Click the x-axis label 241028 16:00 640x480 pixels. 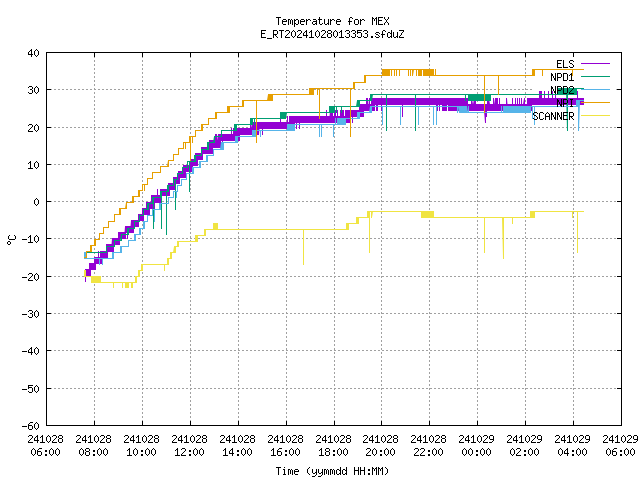coord(285,445)
